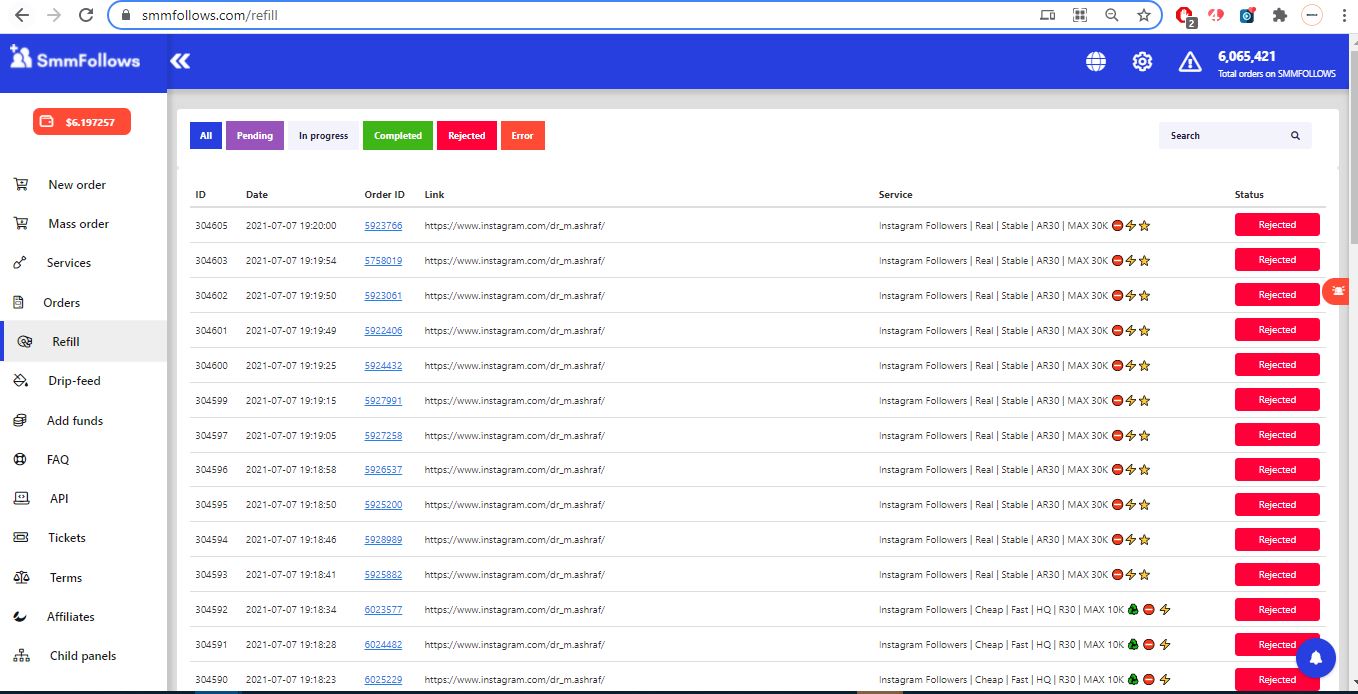Open browser extensions puzzle icon

pyautogui.click(x=1279, y=15)
